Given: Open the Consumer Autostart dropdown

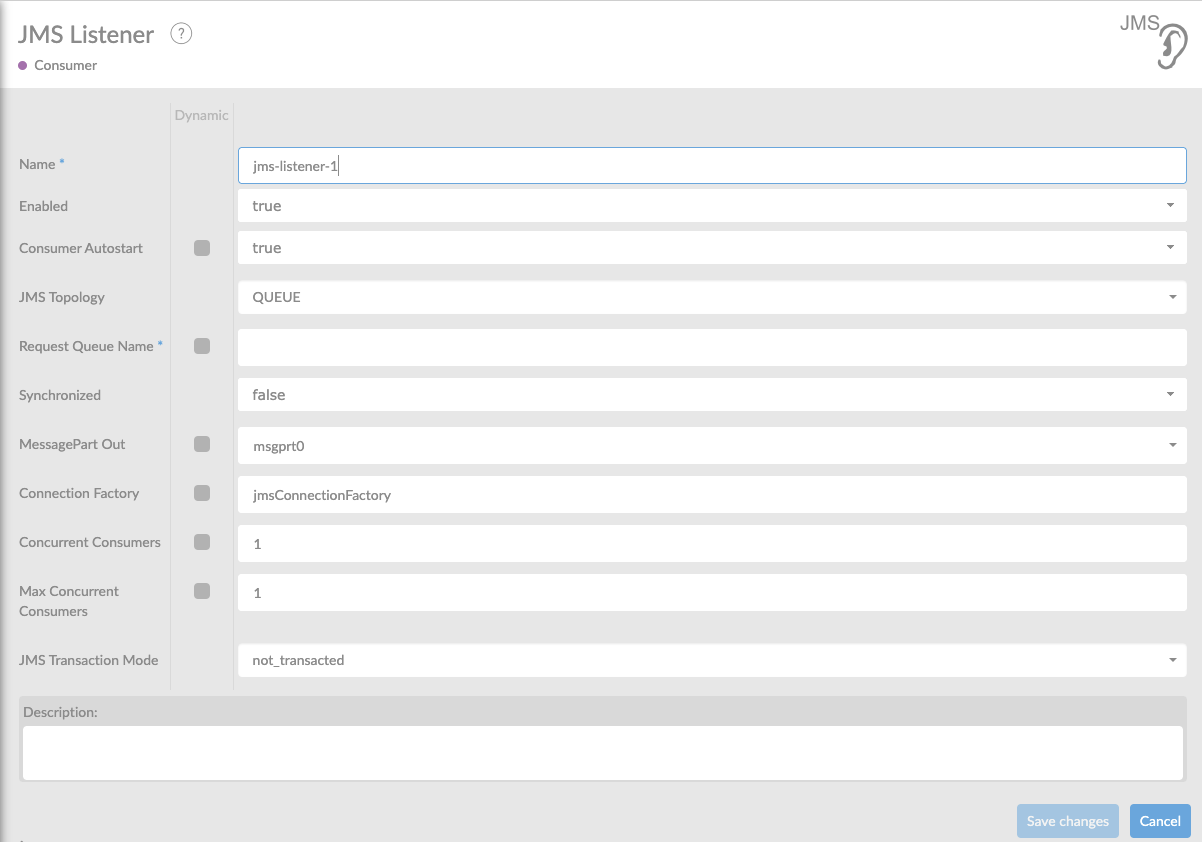Looking at the screenshot, I should pos(712,248).
